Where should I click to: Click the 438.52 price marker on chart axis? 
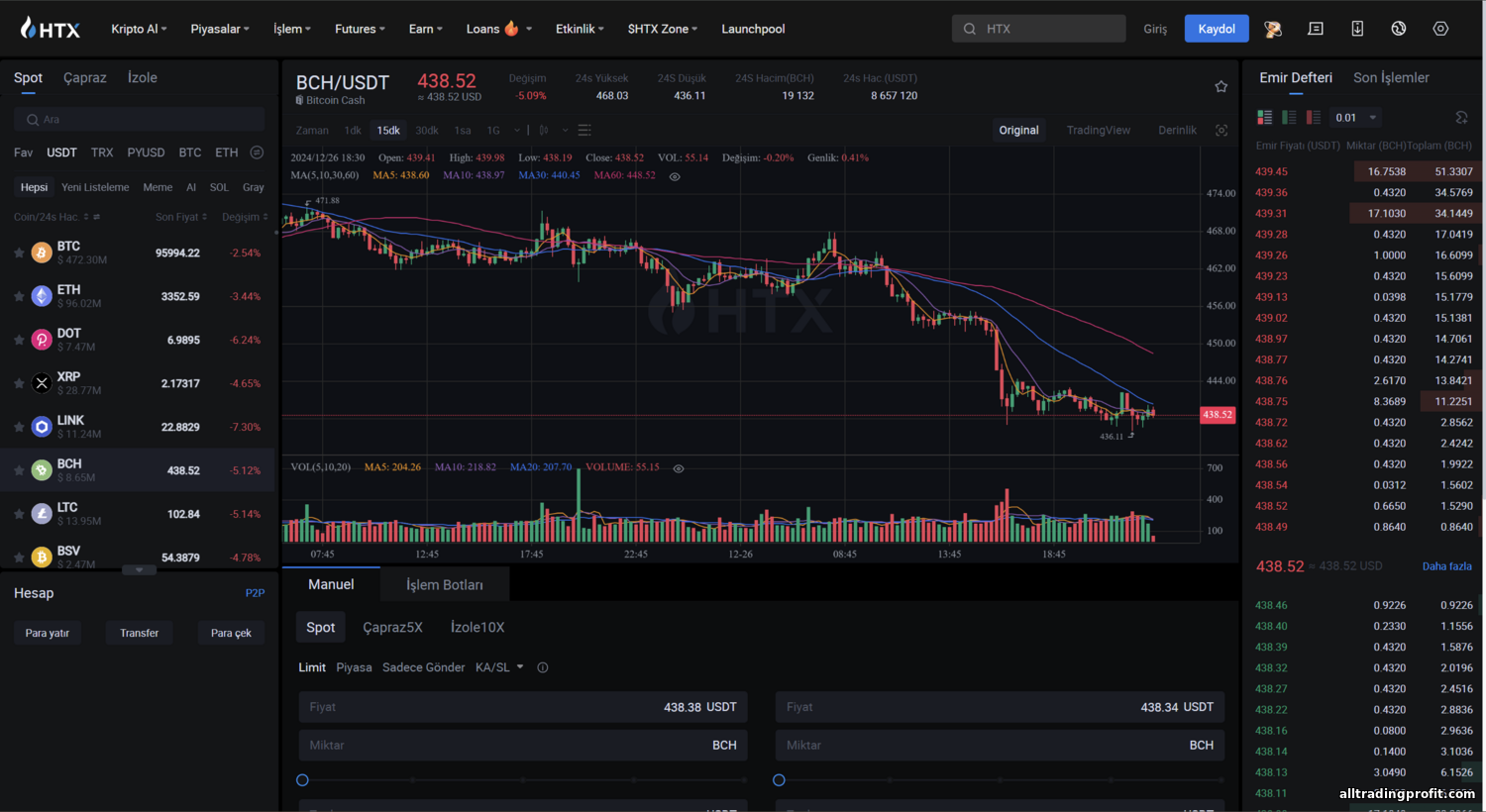[x=1218, y=415]
